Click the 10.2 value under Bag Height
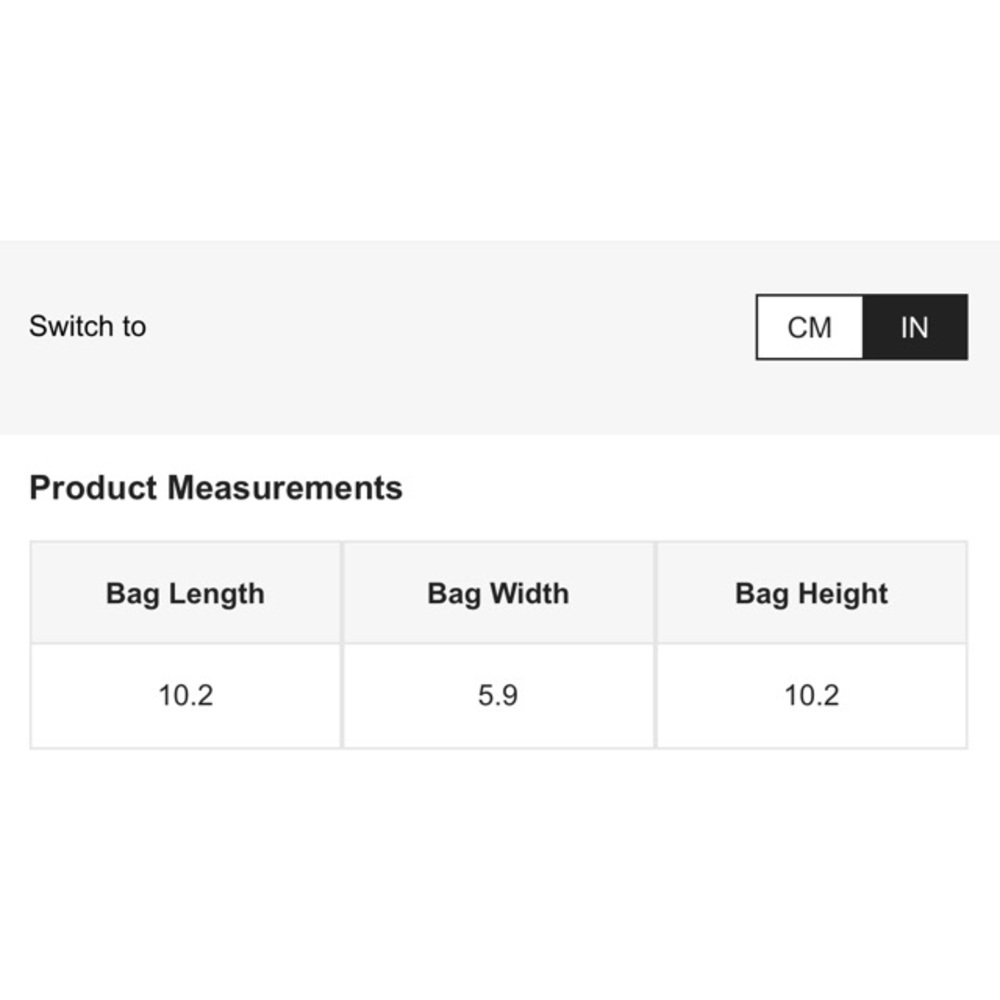The height and width of the screenshot is (1000, 1000). click(x=811, y=695)
